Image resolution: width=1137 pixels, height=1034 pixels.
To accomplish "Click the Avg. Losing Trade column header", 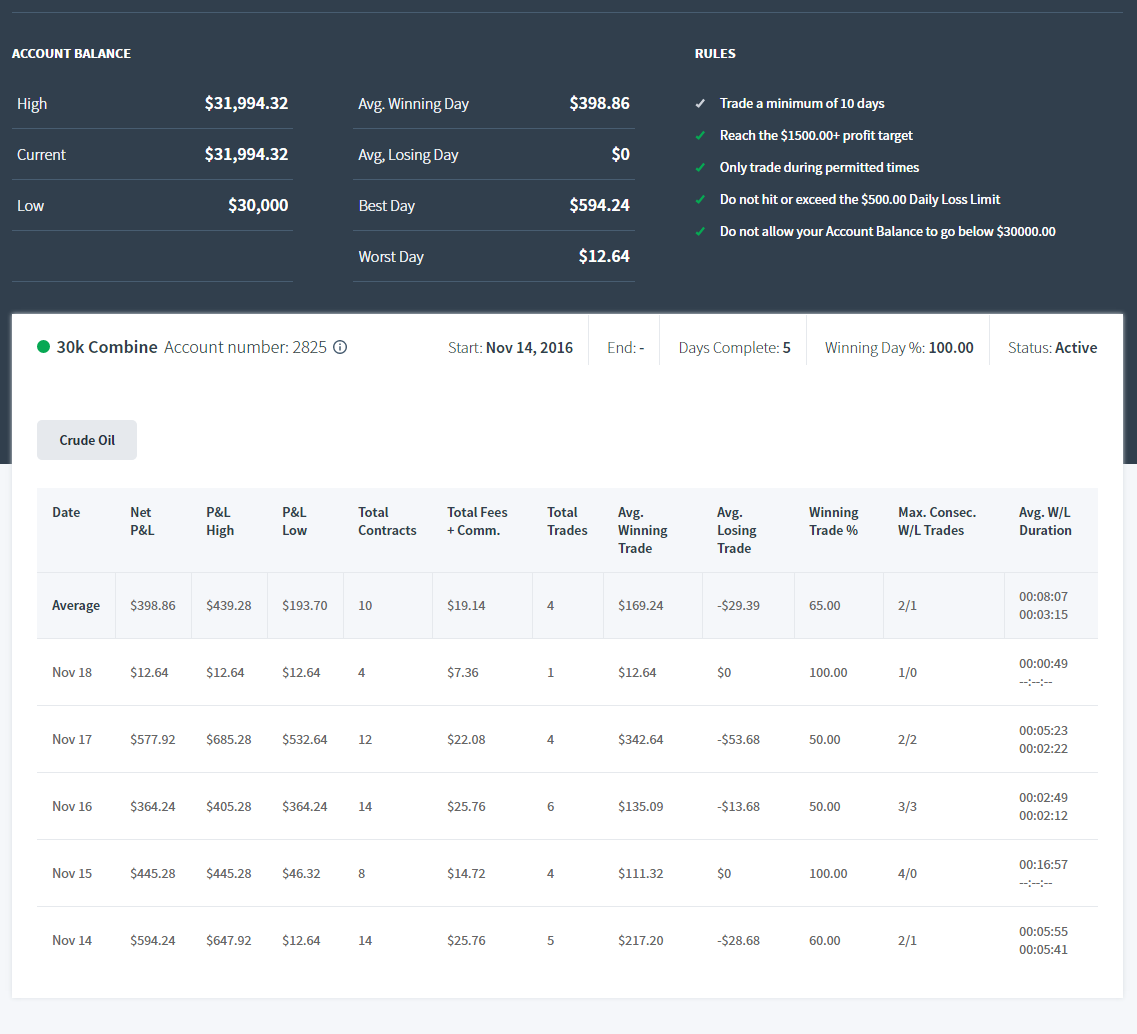I will (x=737, y=531).
